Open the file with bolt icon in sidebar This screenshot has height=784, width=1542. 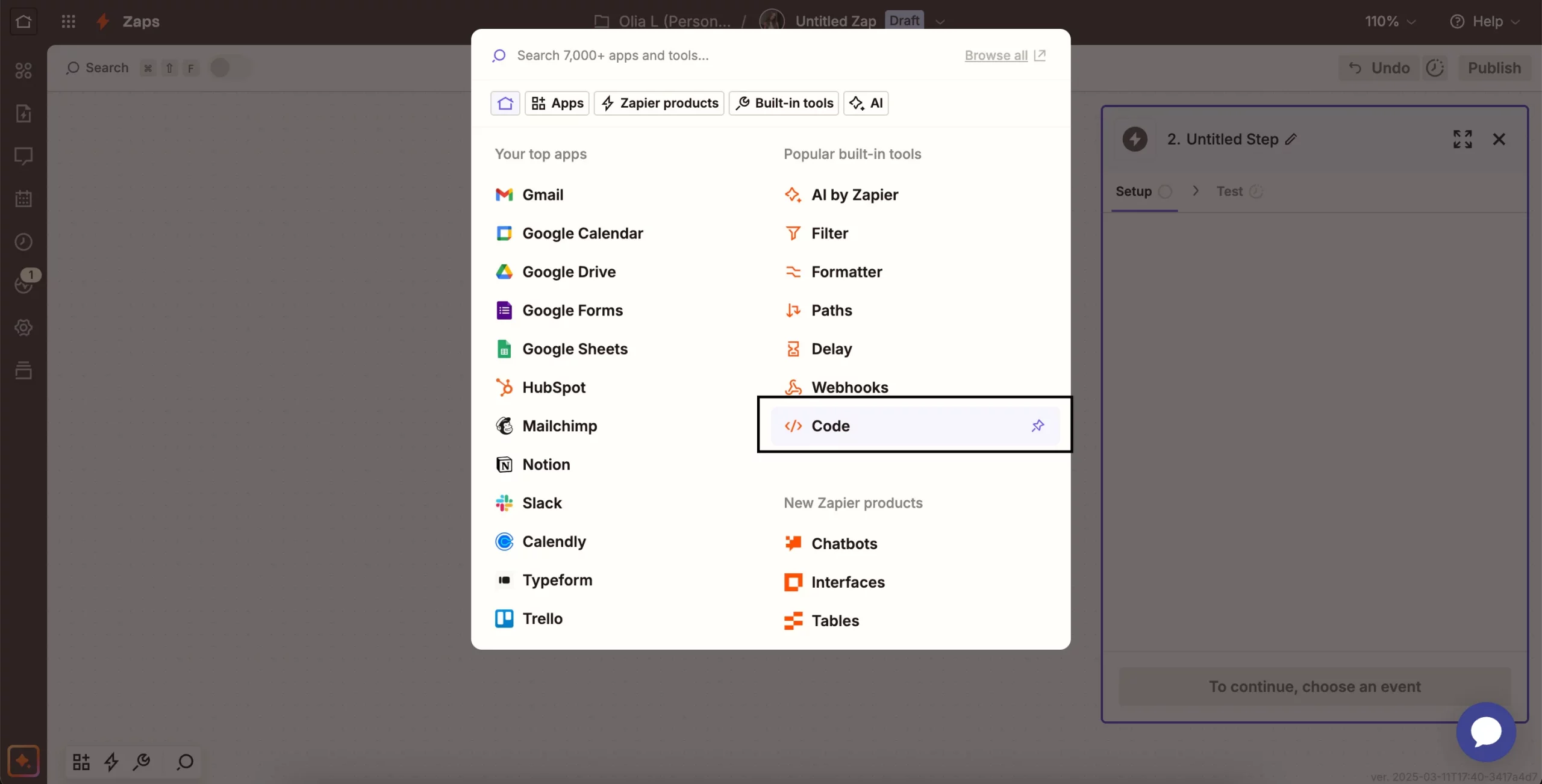[x=23, y=113]
